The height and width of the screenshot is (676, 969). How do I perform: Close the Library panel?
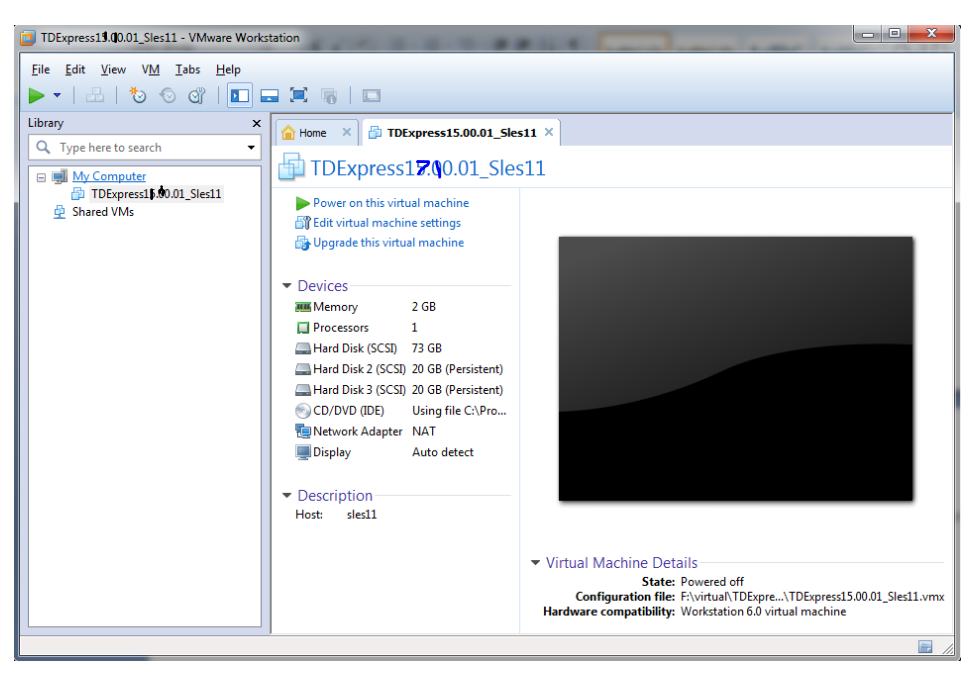256,123
